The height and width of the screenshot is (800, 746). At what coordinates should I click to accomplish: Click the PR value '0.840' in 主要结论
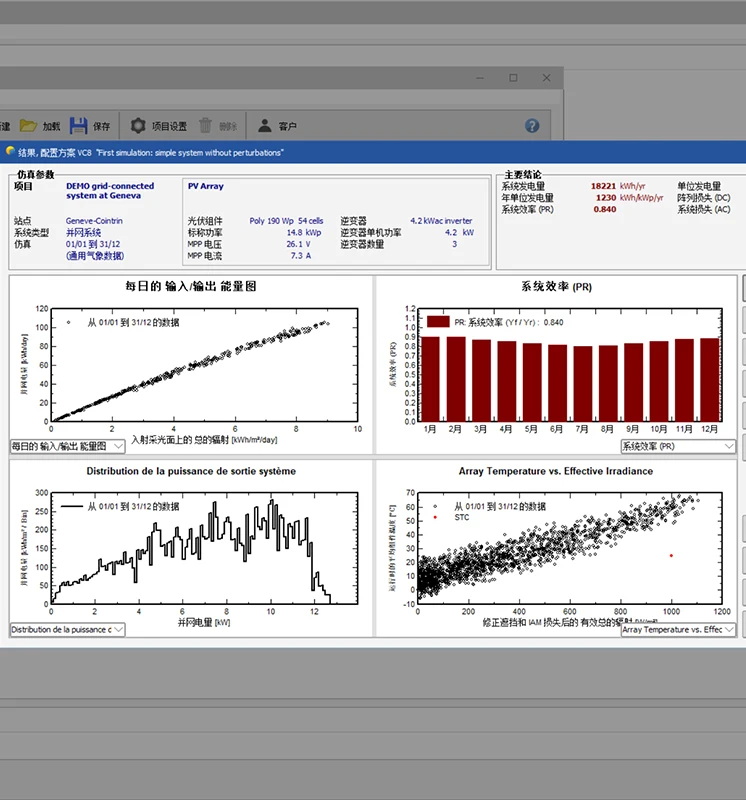605,209
